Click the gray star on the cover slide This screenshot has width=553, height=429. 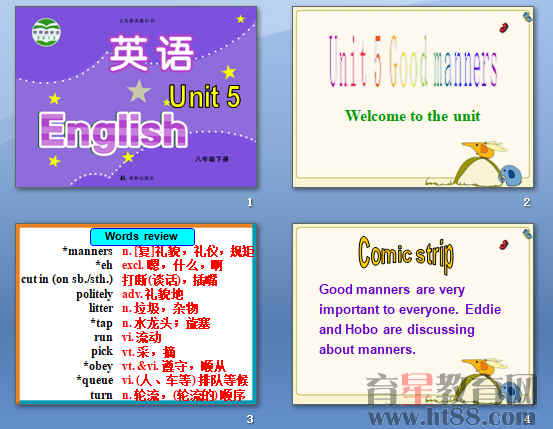point(139,91)
